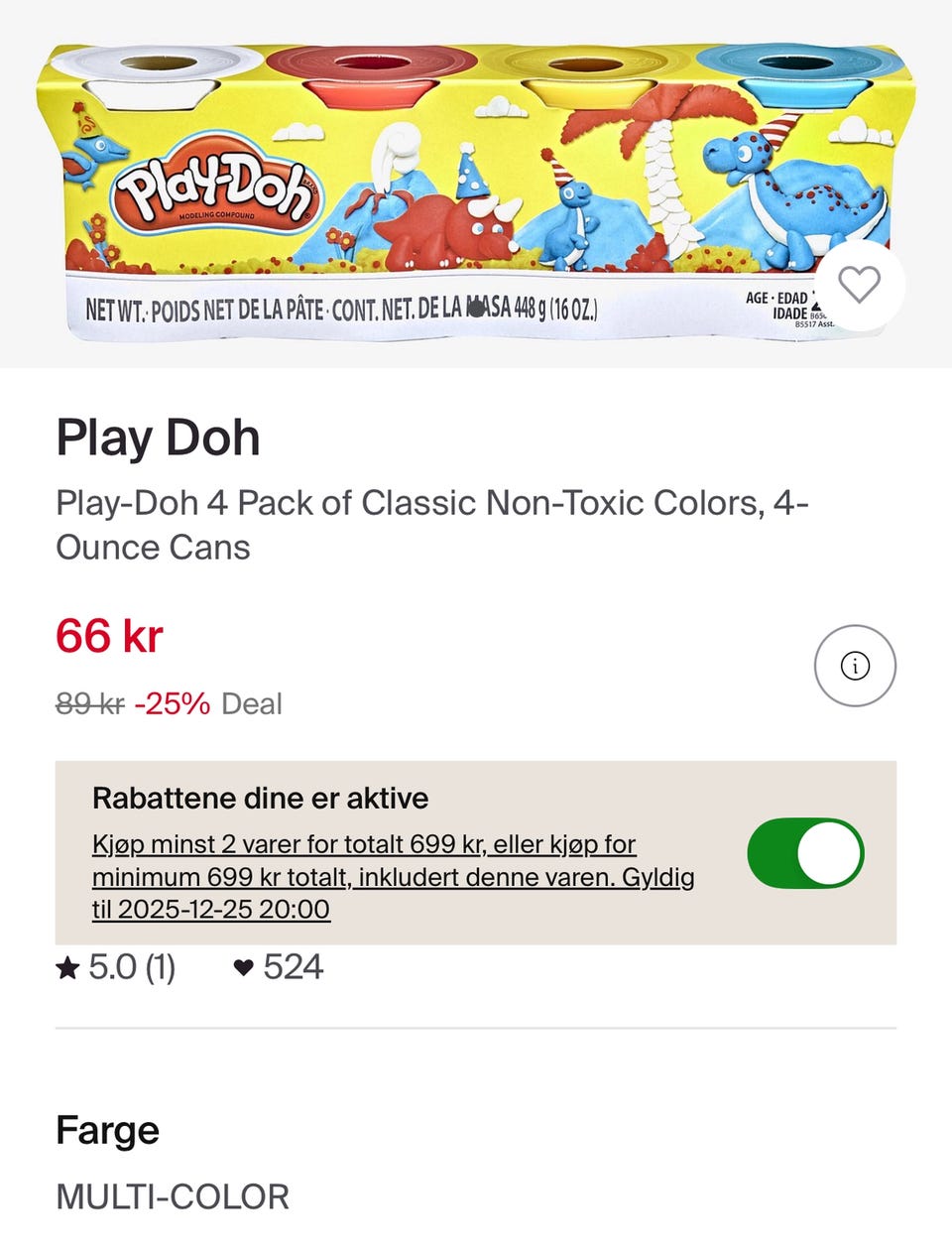Click the Farge section heading

(x=107, y=1130)
